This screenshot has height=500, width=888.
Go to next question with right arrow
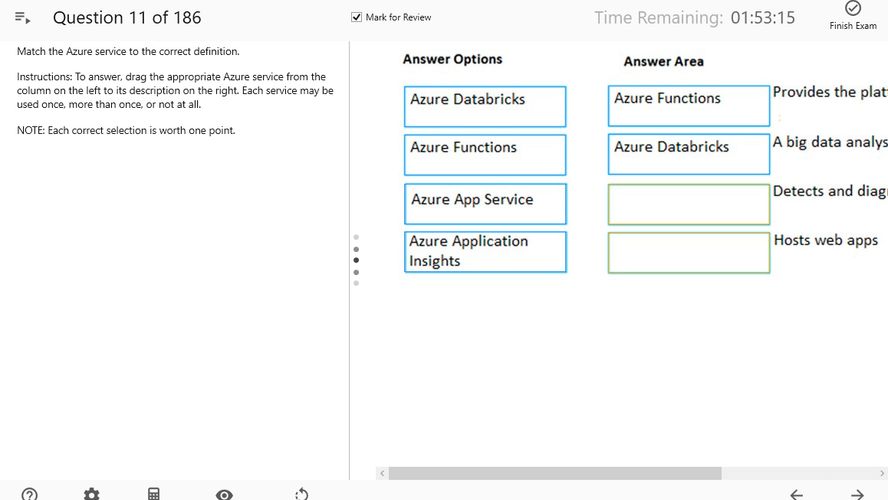tap(857, 494)
